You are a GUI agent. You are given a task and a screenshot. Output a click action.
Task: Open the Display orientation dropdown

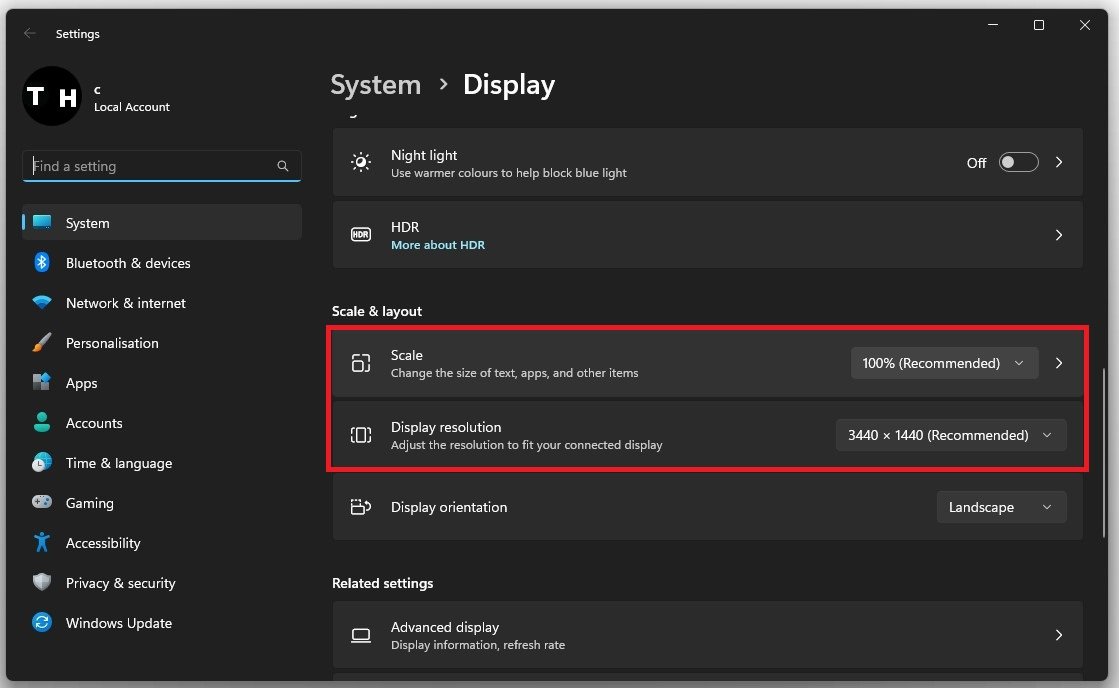[x=1000, y=507]
